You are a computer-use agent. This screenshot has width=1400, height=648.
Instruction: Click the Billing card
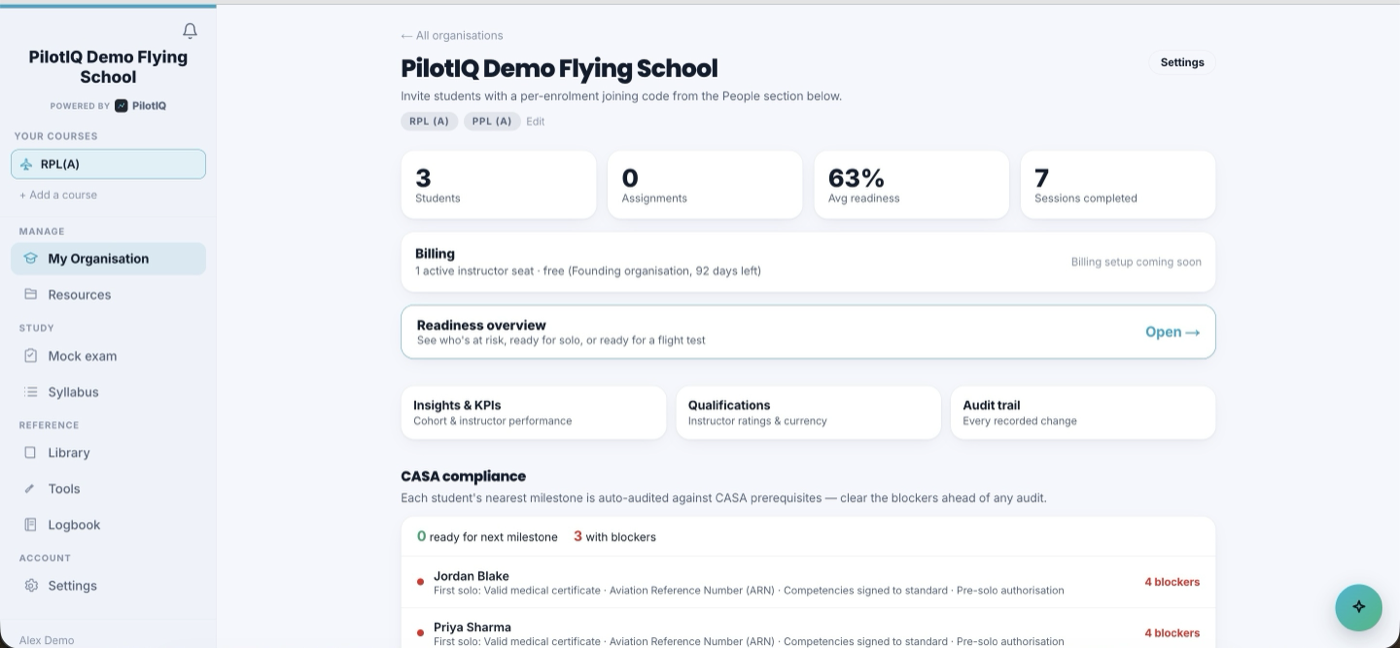808,262
